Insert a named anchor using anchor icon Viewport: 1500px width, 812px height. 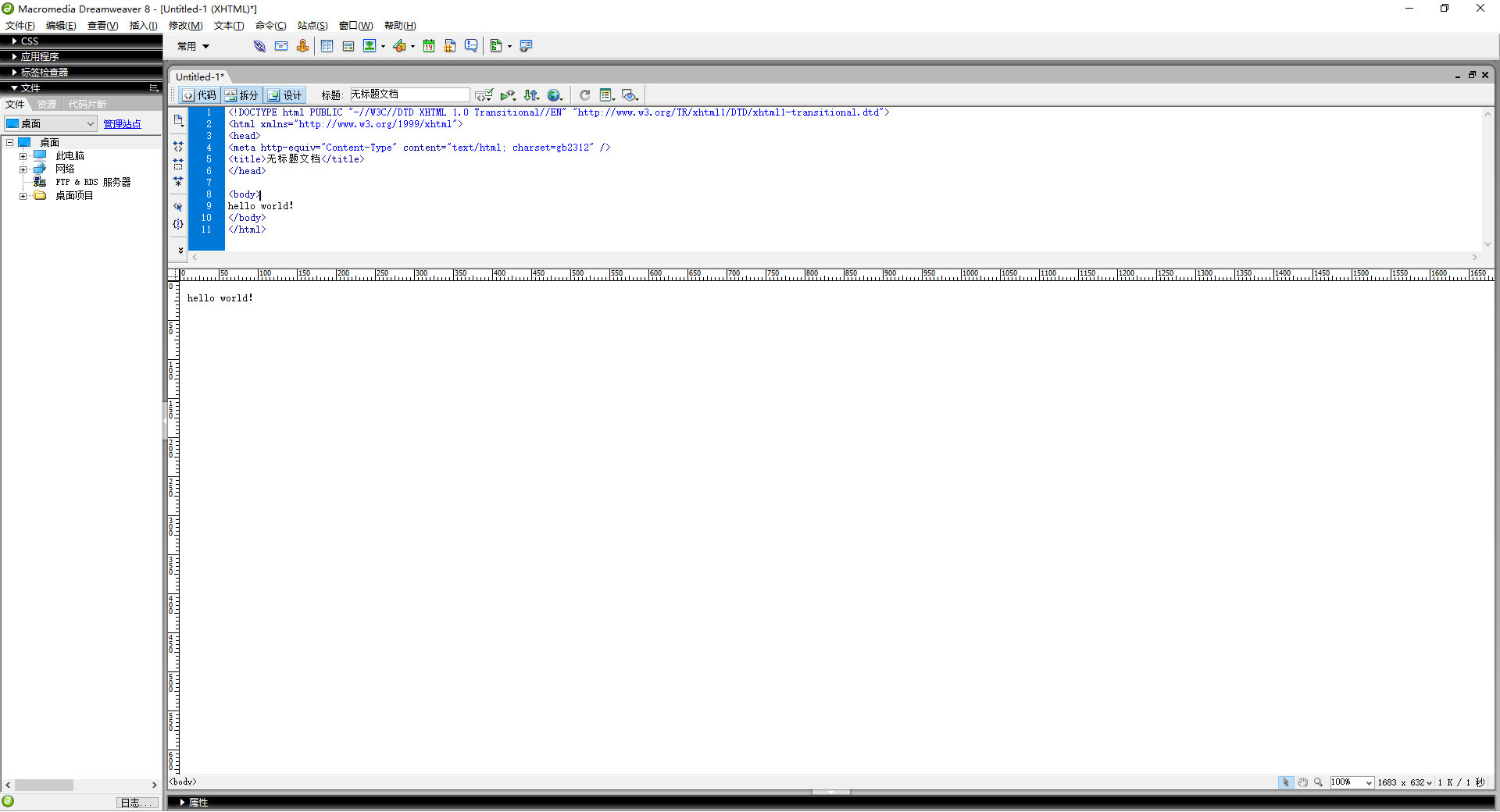302,46
